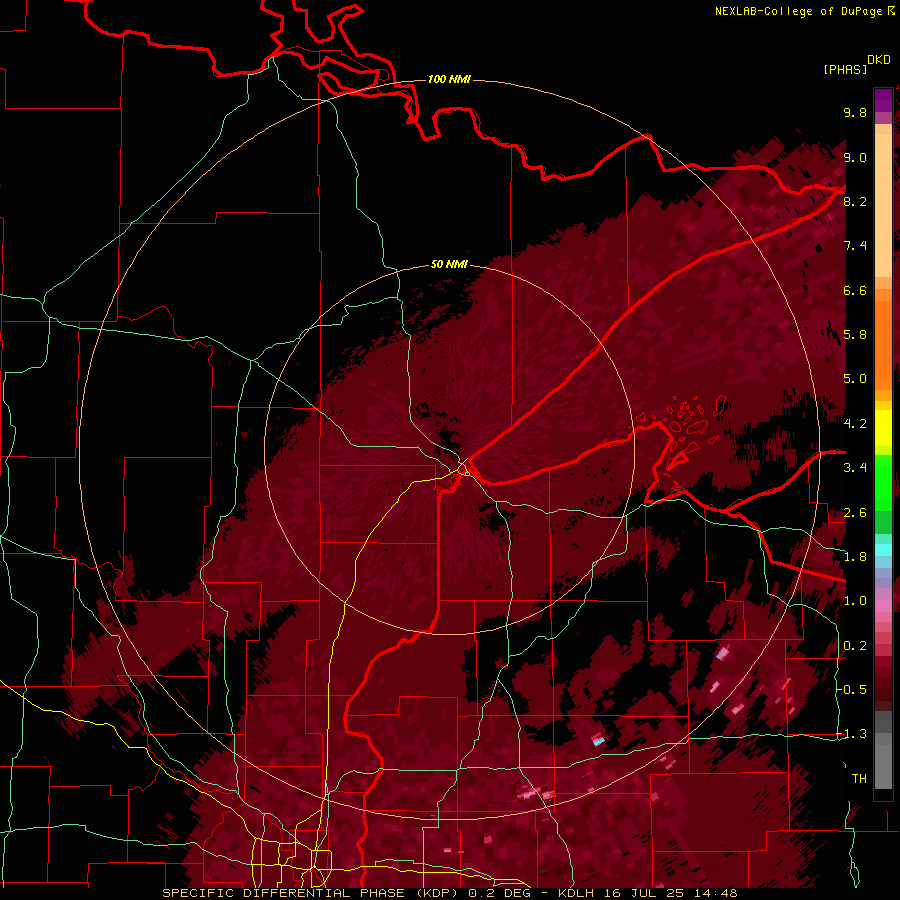Click the 1.0 scale value
The height and width of the screenshot is (900, 900).
[855, 601]
